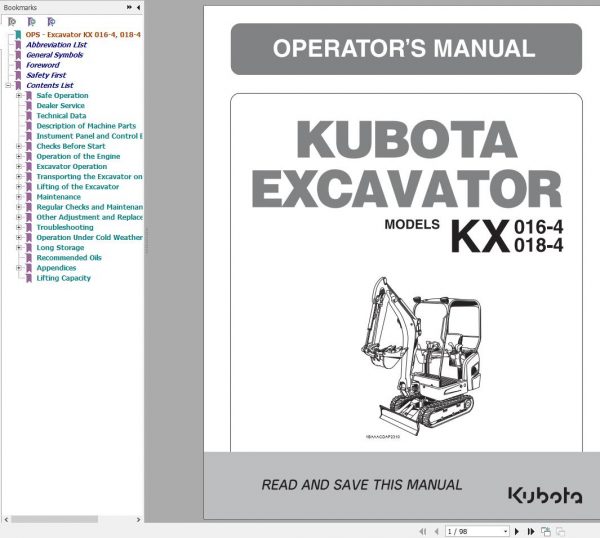600x538 pixels.
Task: Expand Lifting of the Excavator bookmark
Action: click(x=19, y=187)
